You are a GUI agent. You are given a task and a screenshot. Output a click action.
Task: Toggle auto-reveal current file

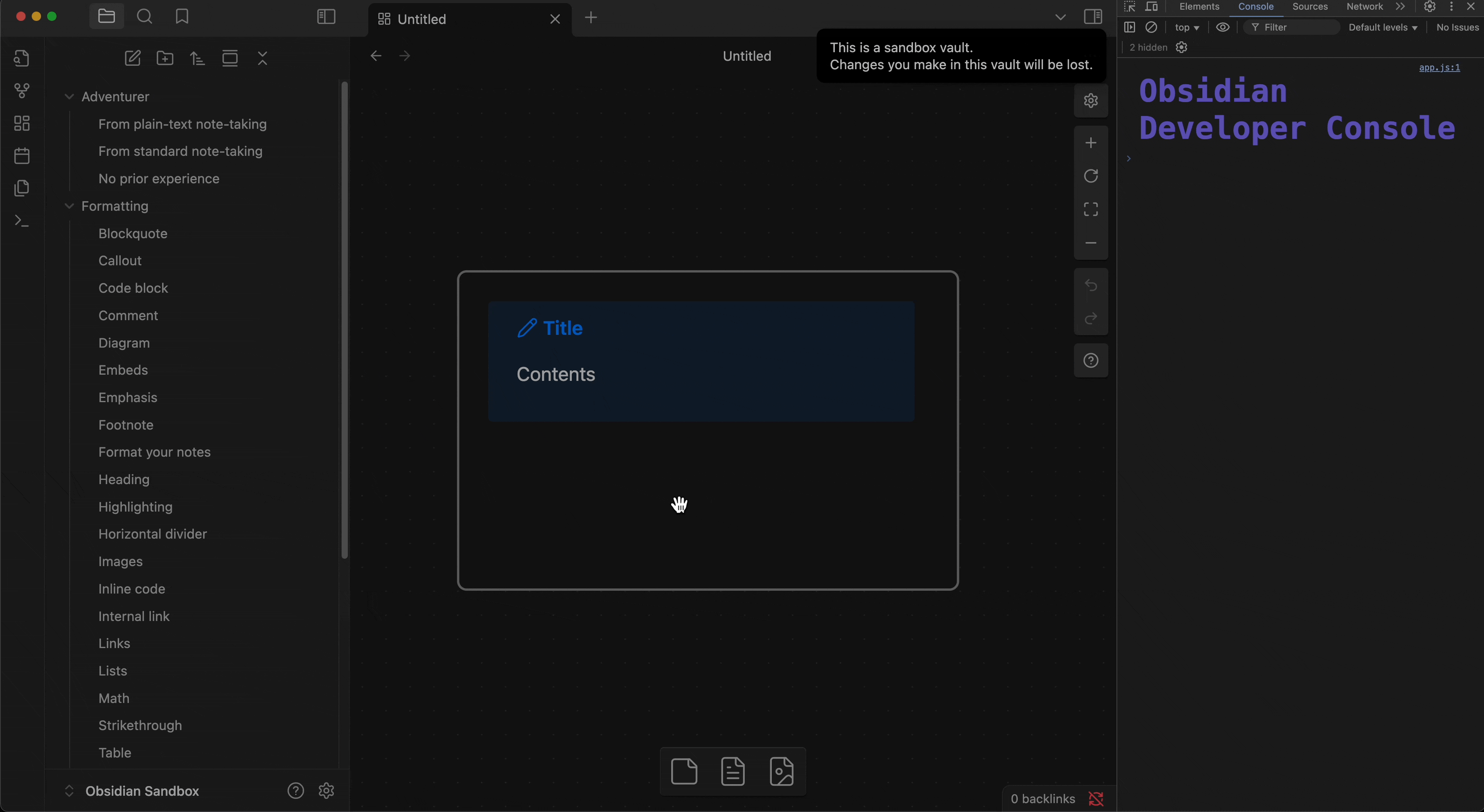[x=230, y=58]
